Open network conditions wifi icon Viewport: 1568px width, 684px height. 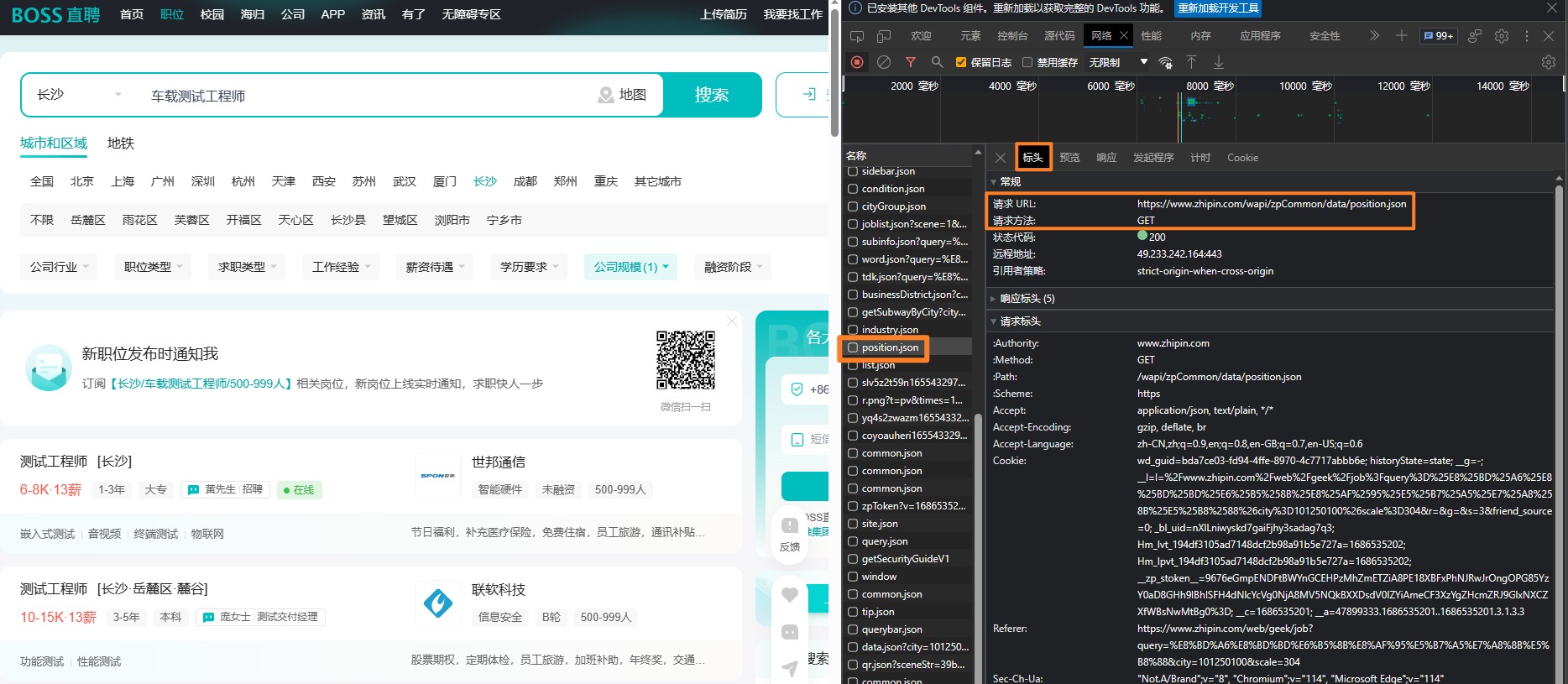(1165, 62)
